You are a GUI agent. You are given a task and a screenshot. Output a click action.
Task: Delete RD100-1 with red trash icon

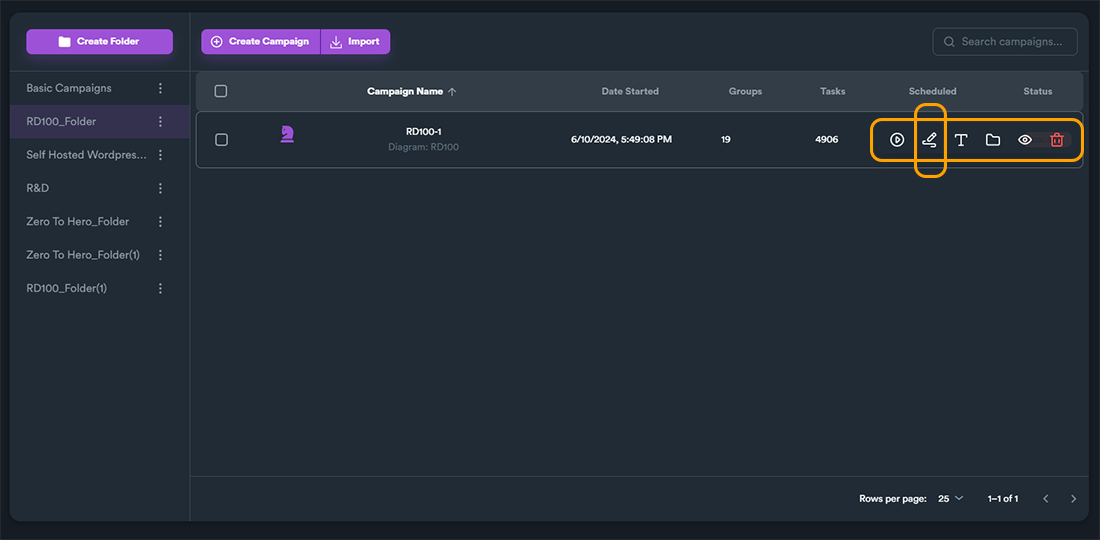click(1057, 140)
